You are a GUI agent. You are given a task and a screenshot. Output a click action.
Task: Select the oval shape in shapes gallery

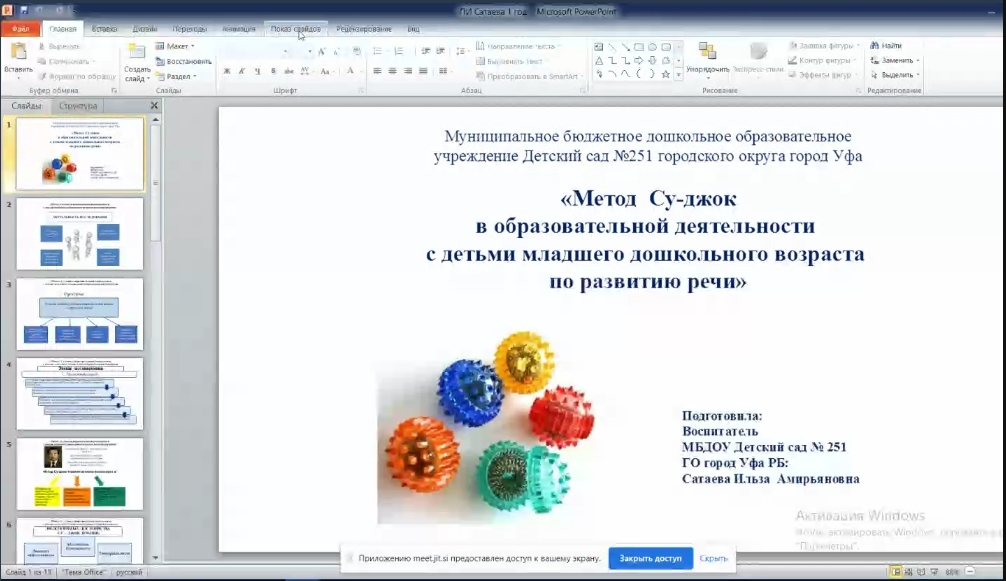pos(652,46)
